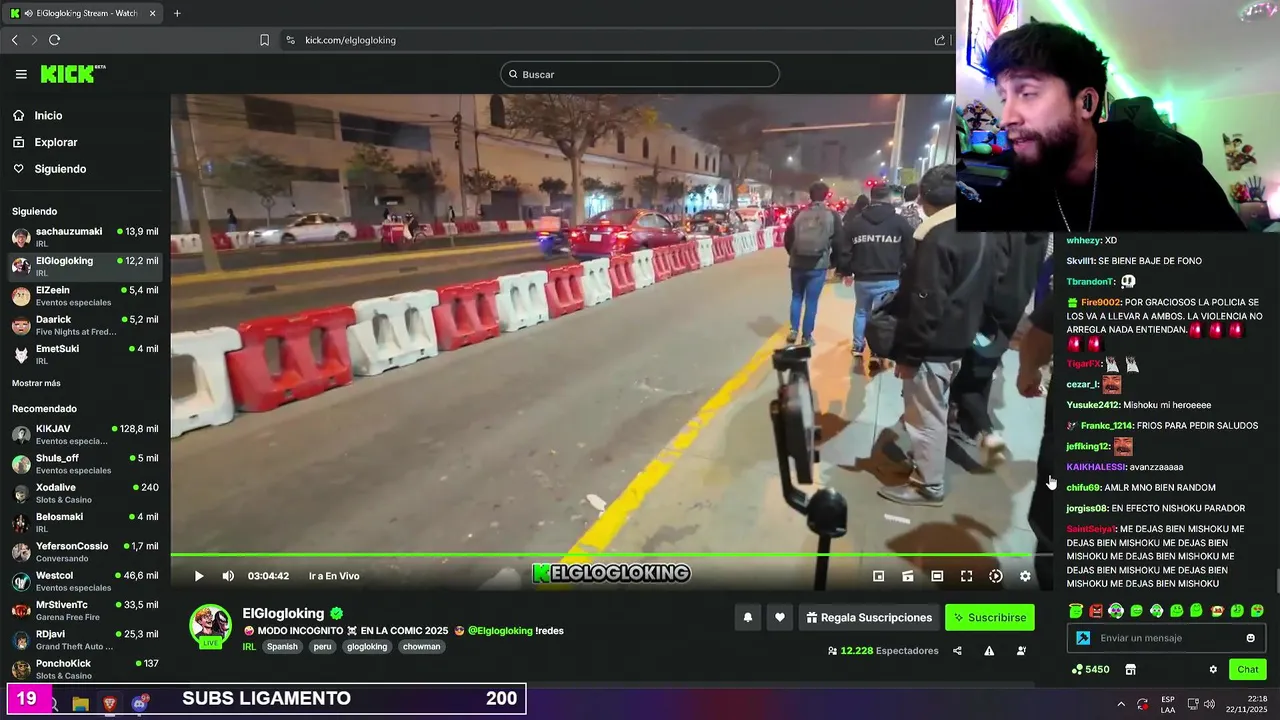Click the bookmark icon in the address bar

(264, 40)
